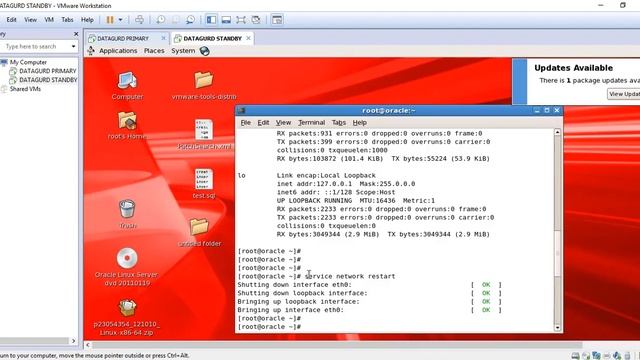Open the terminal File menu
Screen dimensions: 640x360
tap(245, 122)
